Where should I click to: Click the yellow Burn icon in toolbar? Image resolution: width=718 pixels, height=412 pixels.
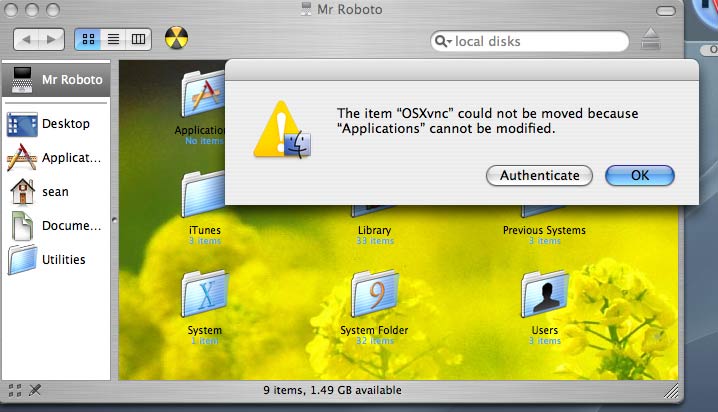point(176,38)
